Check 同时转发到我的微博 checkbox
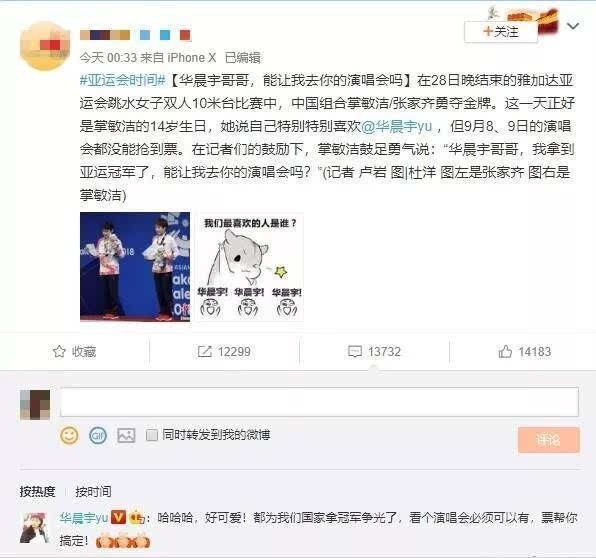Viewport: 596px width, 558px height. click(x=152, y=435)
